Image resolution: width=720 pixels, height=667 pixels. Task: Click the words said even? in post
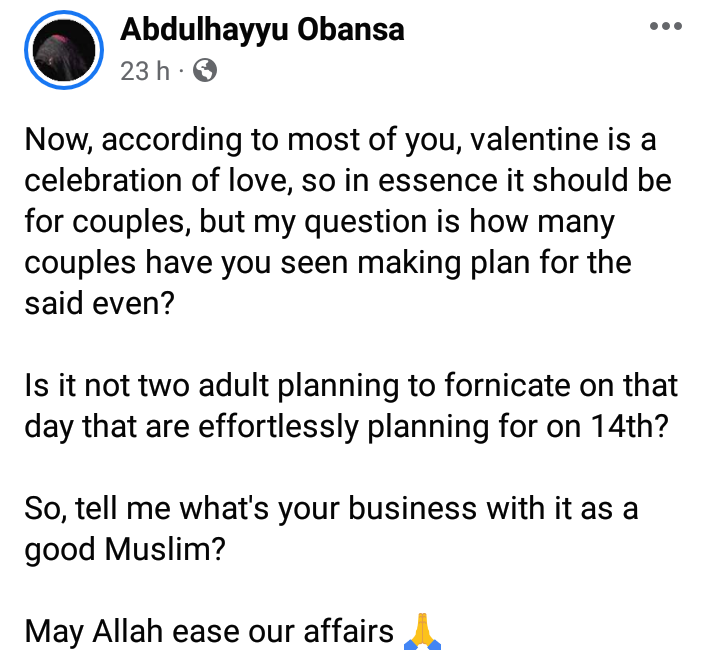[100, 303]
